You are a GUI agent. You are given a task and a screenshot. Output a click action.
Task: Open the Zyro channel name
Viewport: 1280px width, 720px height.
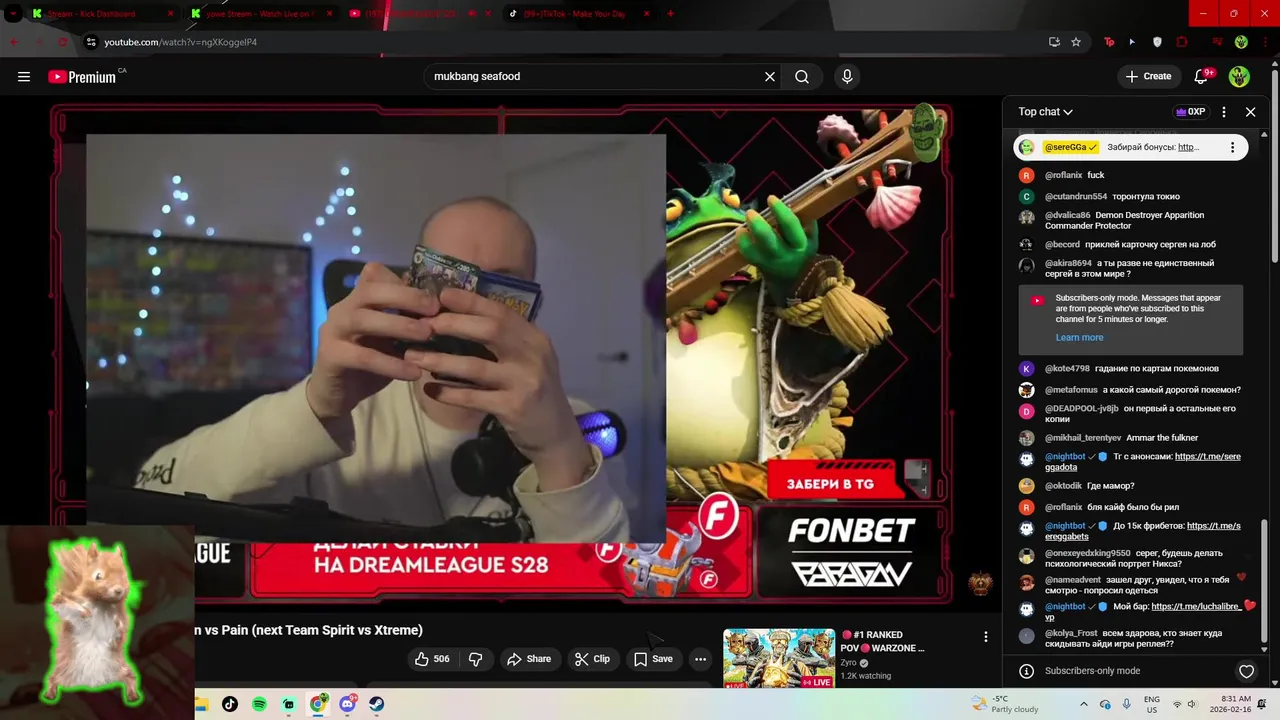[848, 662]
